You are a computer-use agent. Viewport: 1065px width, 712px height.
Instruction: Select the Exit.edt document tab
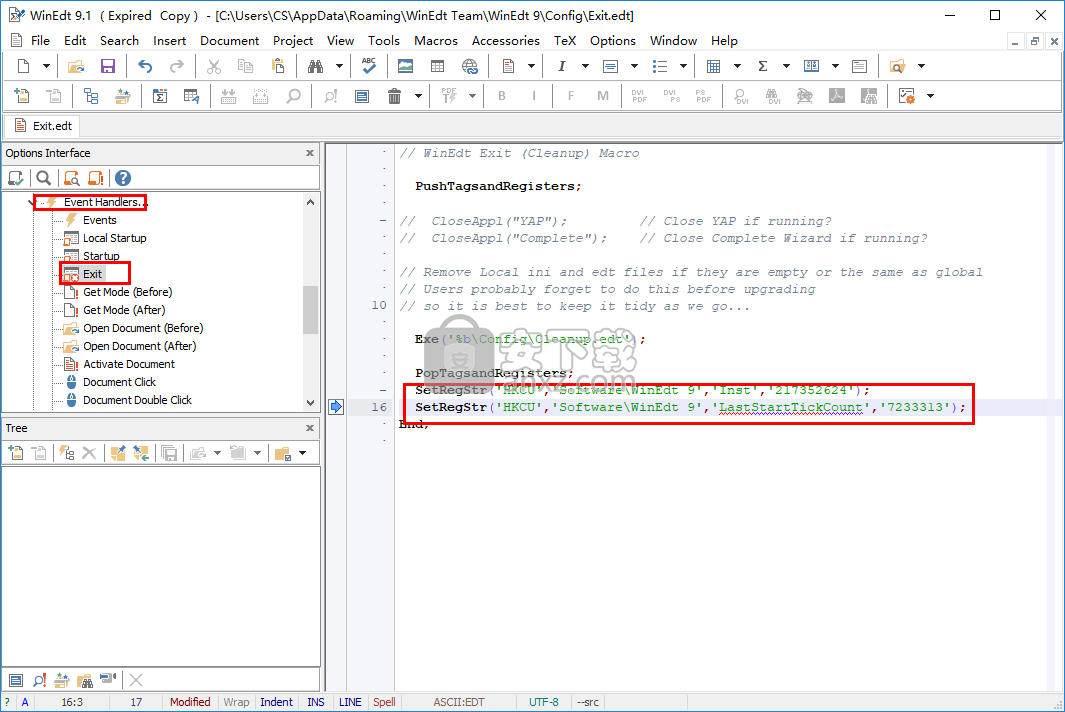(43, 126)
